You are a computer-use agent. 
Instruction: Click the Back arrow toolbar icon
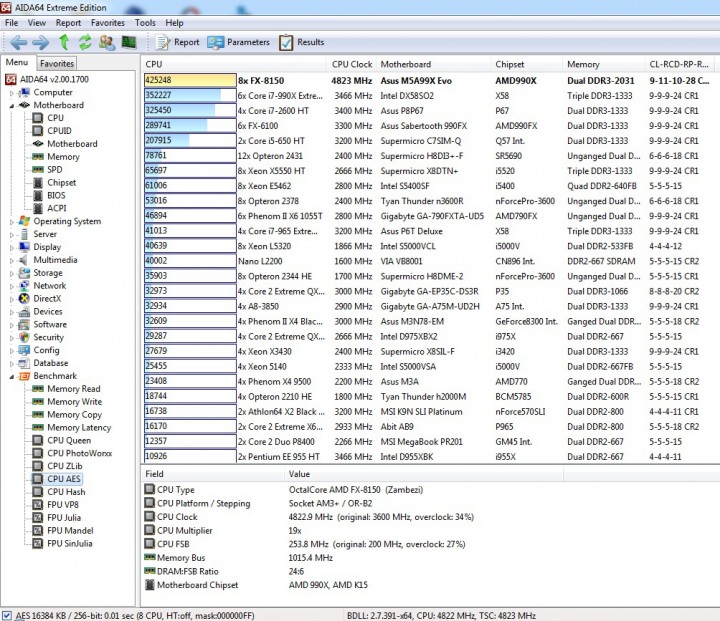(x=18, y=43)
